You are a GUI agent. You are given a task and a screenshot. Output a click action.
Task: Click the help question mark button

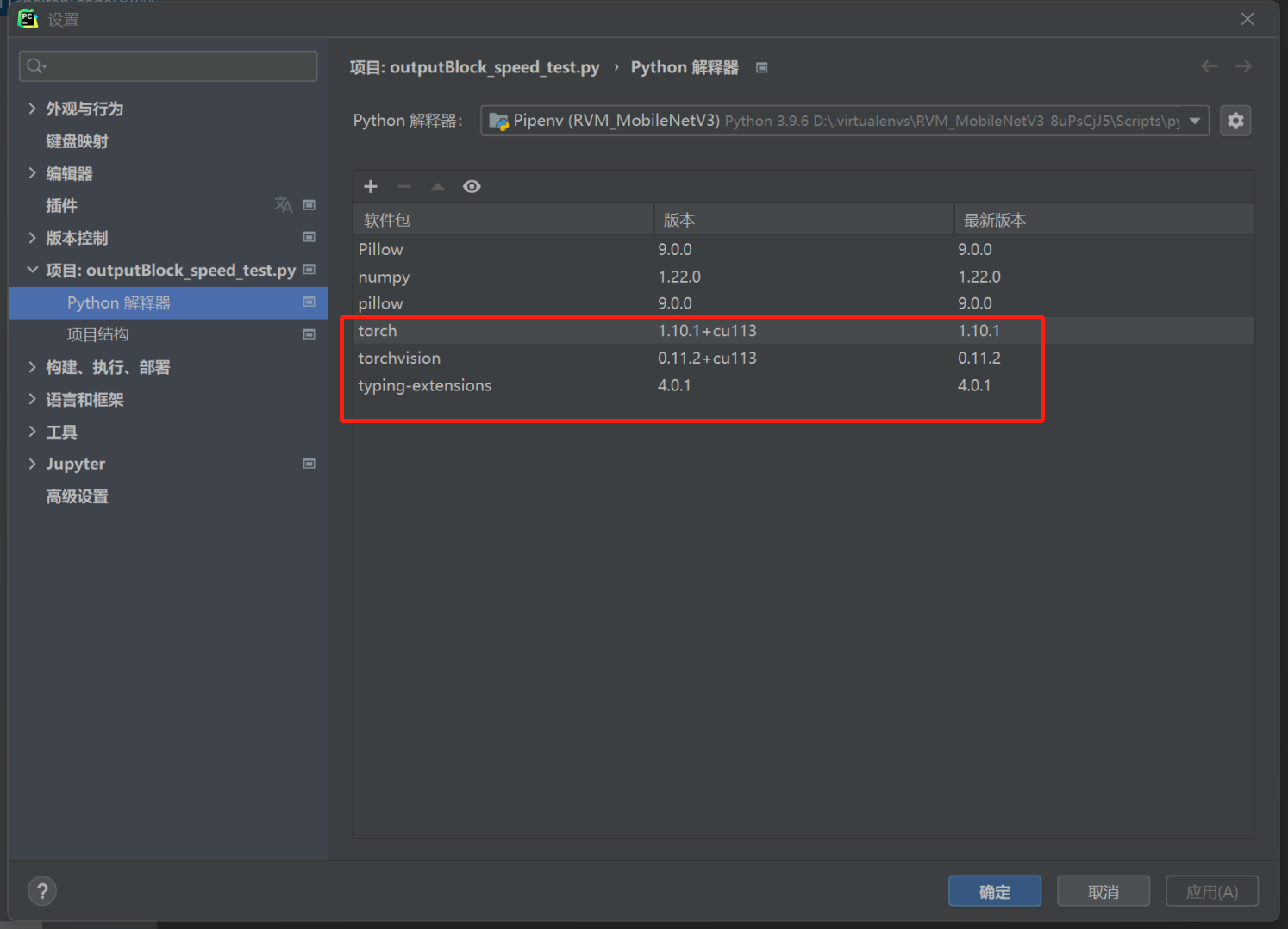(x=42, y=891)
